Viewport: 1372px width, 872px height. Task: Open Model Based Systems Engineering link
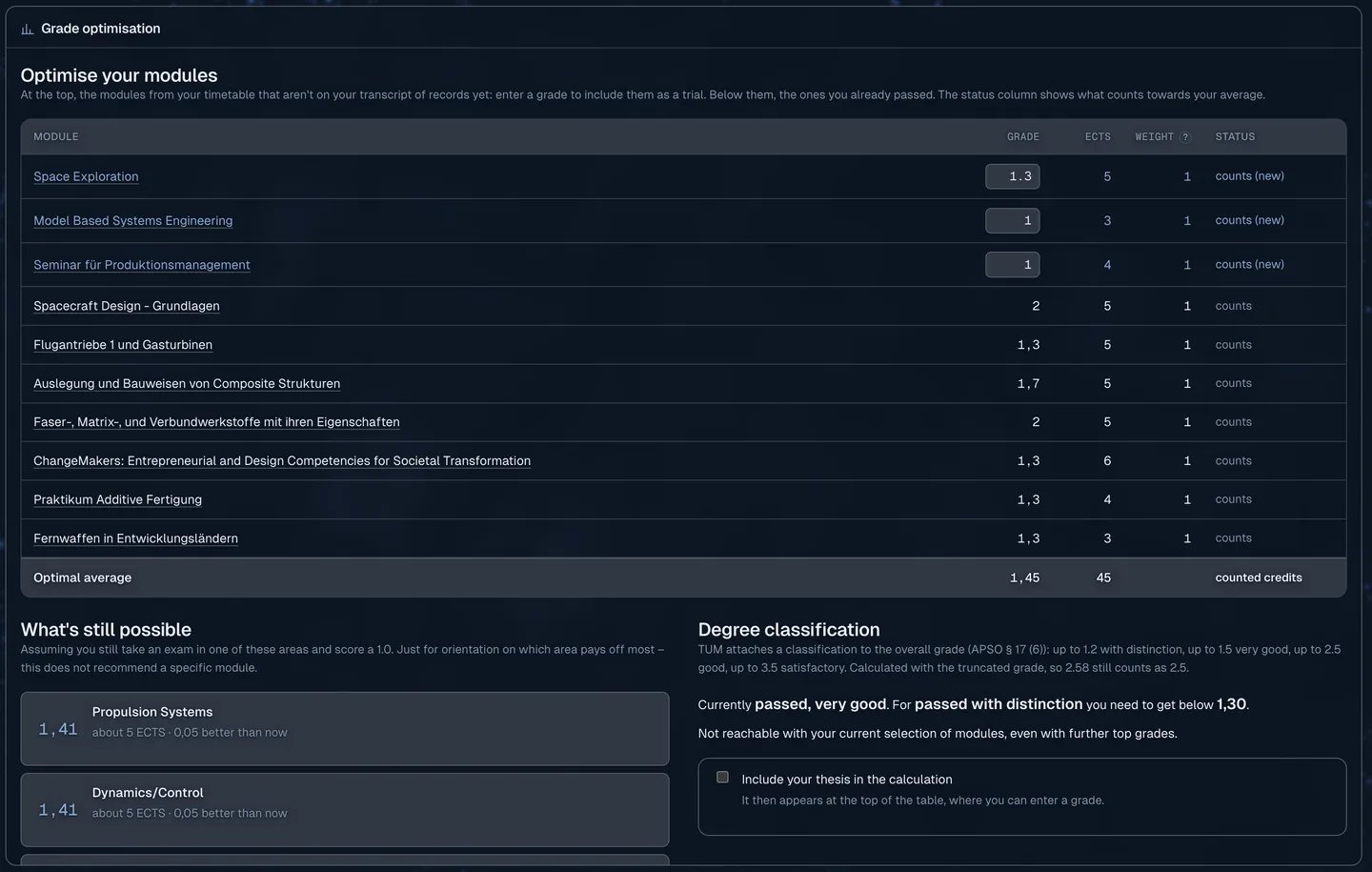point(132,220)
